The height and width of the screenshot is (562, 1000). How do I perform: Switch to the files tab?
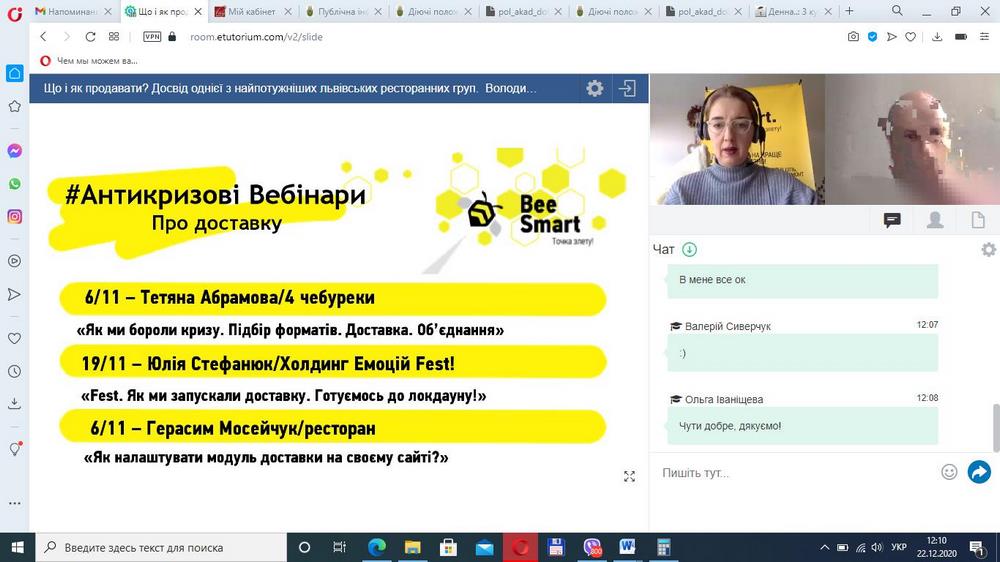[x=978, y=220]
